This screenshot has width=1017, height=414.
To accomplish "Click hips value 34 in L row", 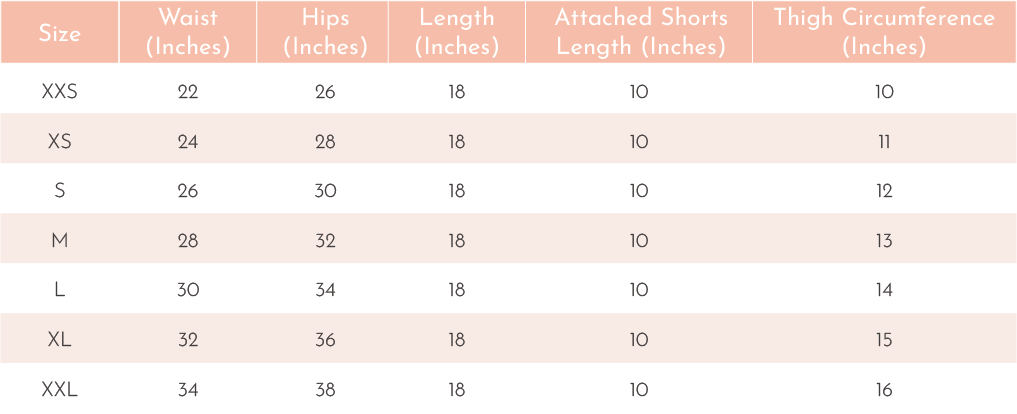I will click(x=325, y=290).
